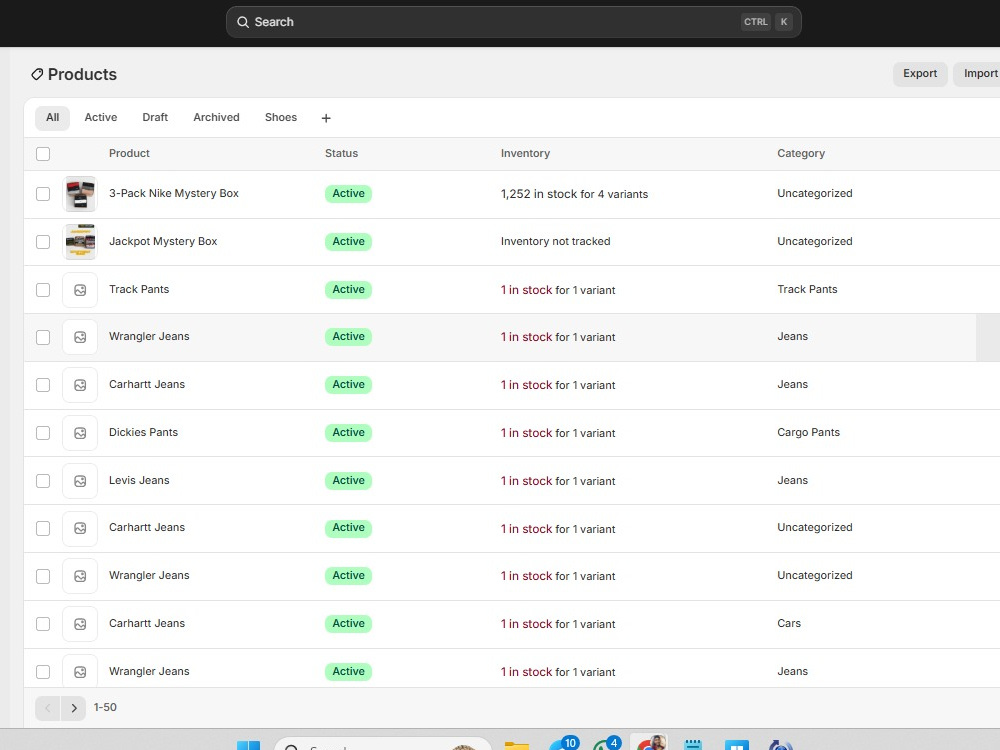Click the '1-50' pagination range text
Viewport: 1000px width, 750px height.
pos(105,707)
